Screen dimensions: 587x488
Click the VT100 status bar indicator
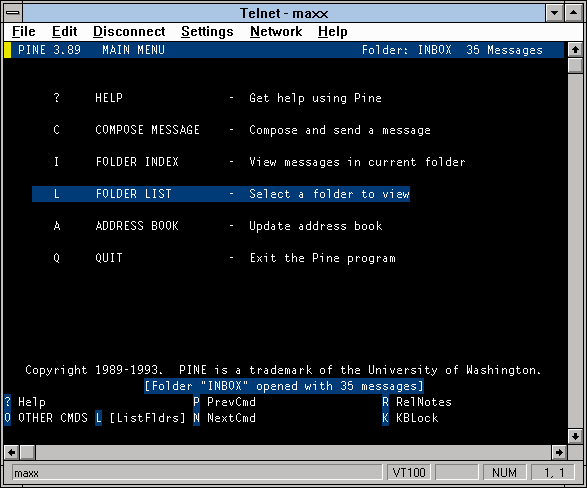click(409, 473)
